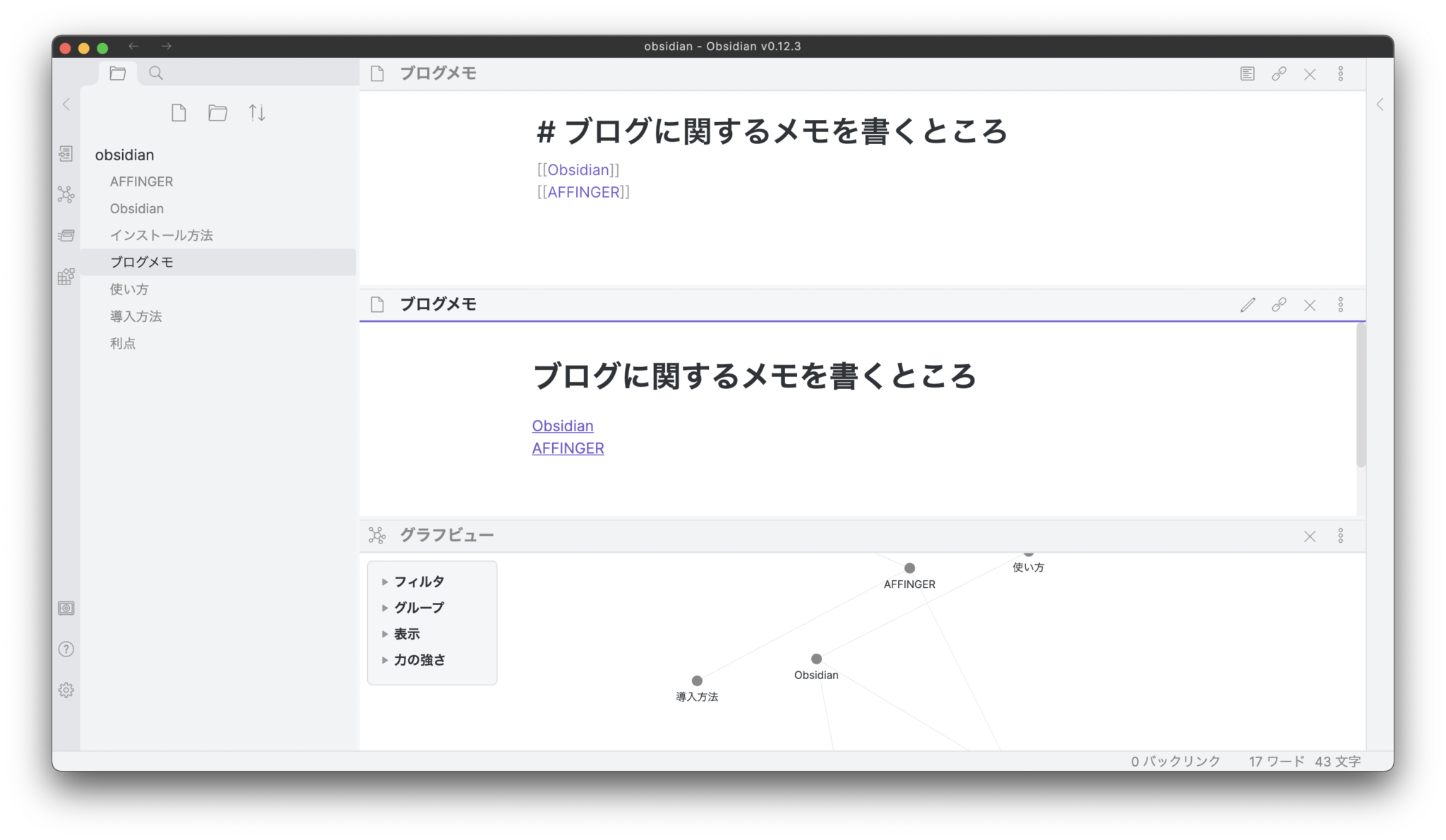Open the vault switcher icon

click(66, 608)
